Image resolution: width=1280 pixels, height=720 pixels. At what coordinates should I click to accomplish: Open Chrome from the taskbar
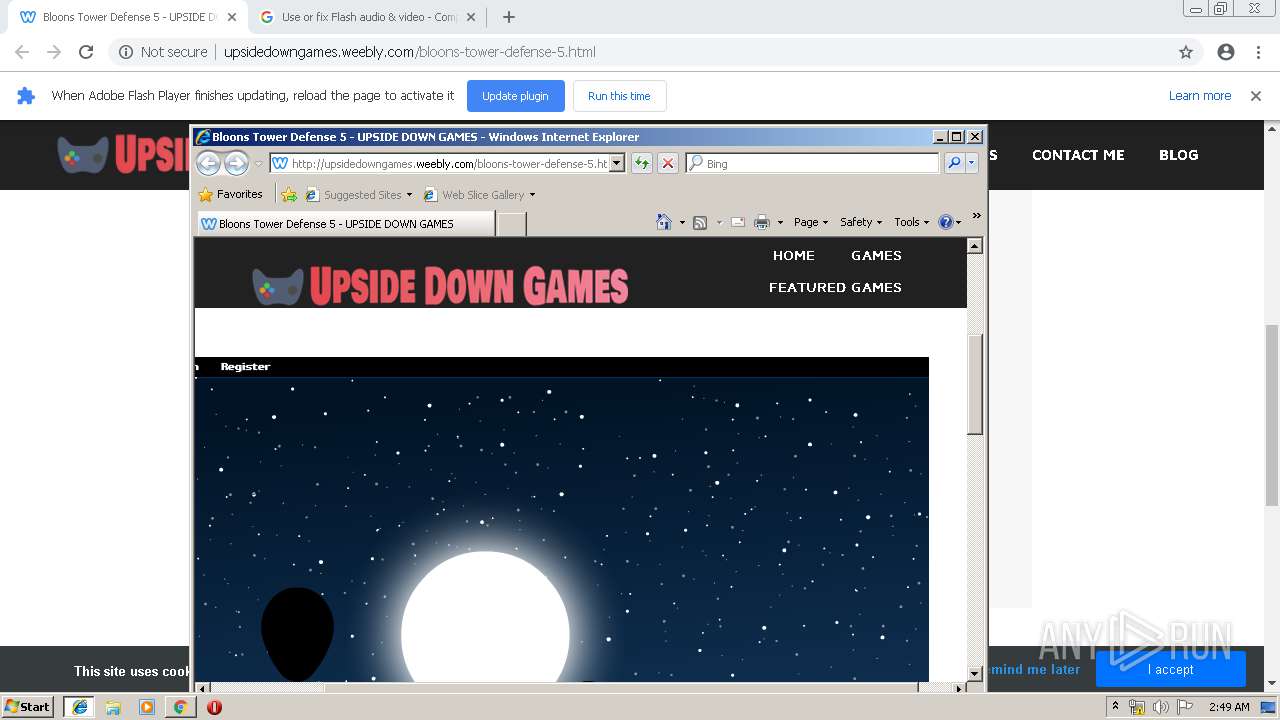(180, 707)
